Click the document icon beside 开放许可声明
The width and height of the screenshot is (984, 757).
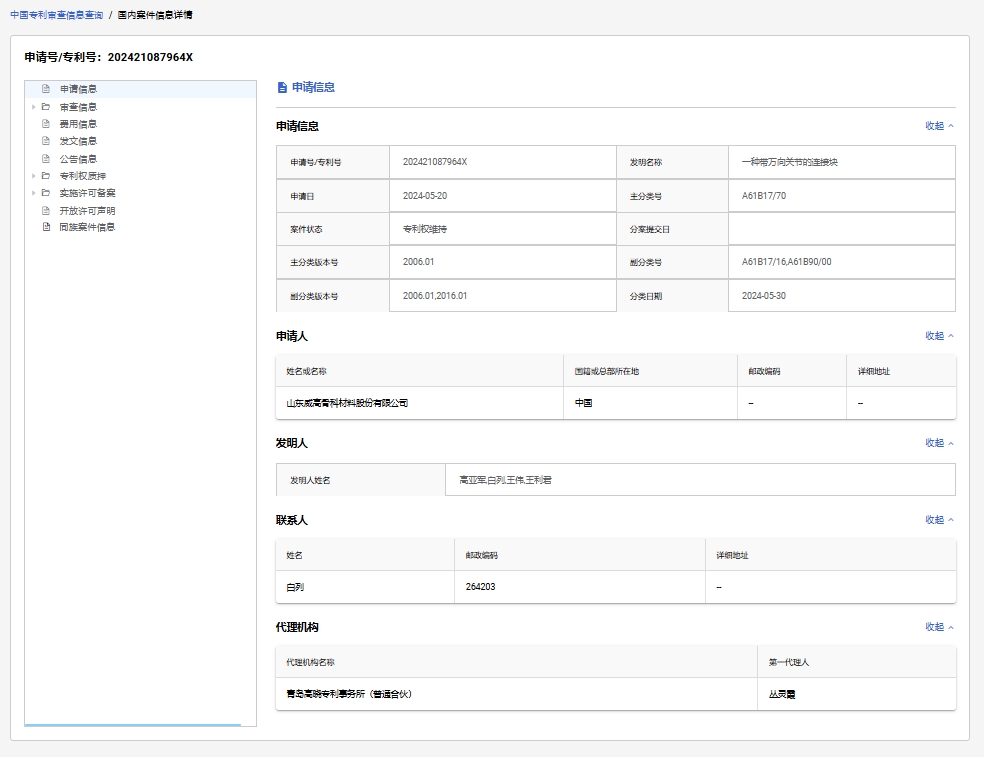pyautogui.click(x=46, y=211)
